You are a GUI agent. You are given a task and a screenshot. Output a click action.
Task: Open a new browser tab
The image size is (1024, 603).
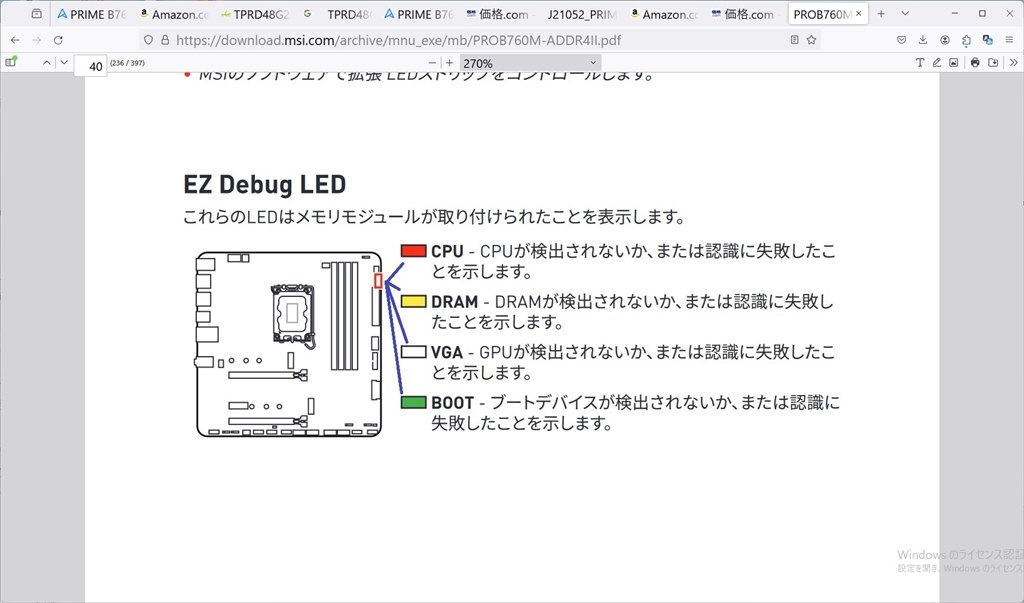(881, 14)
